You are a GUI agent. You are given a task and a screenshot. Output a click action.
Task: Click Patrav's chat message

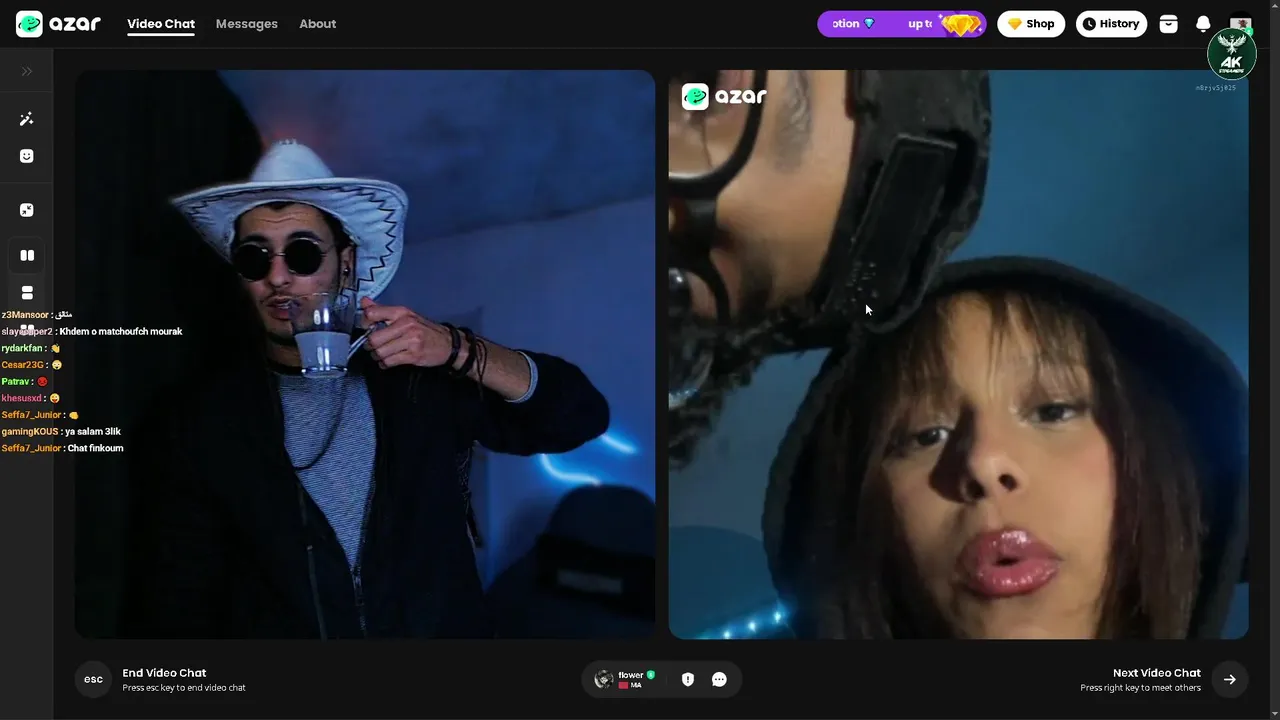click(25, 382)
